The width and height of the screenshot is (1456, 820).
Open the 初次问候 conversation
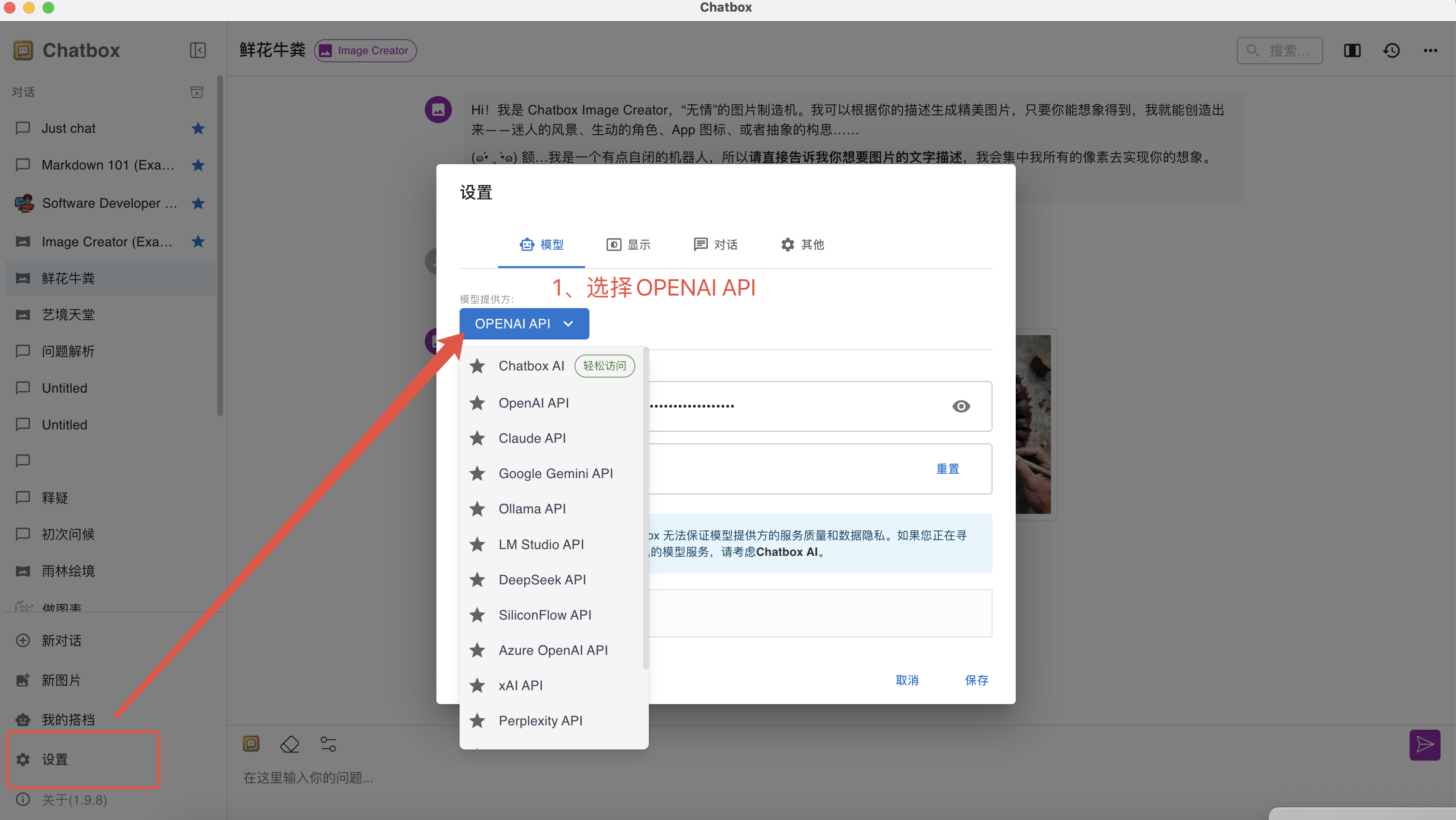pos(110,535)
